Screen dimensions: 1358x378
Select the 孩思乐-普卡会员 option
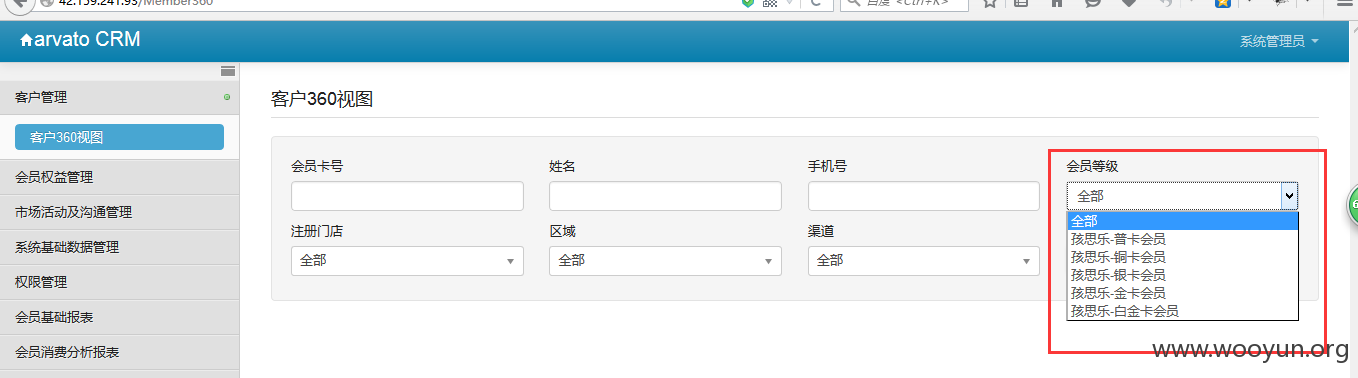1182,239
